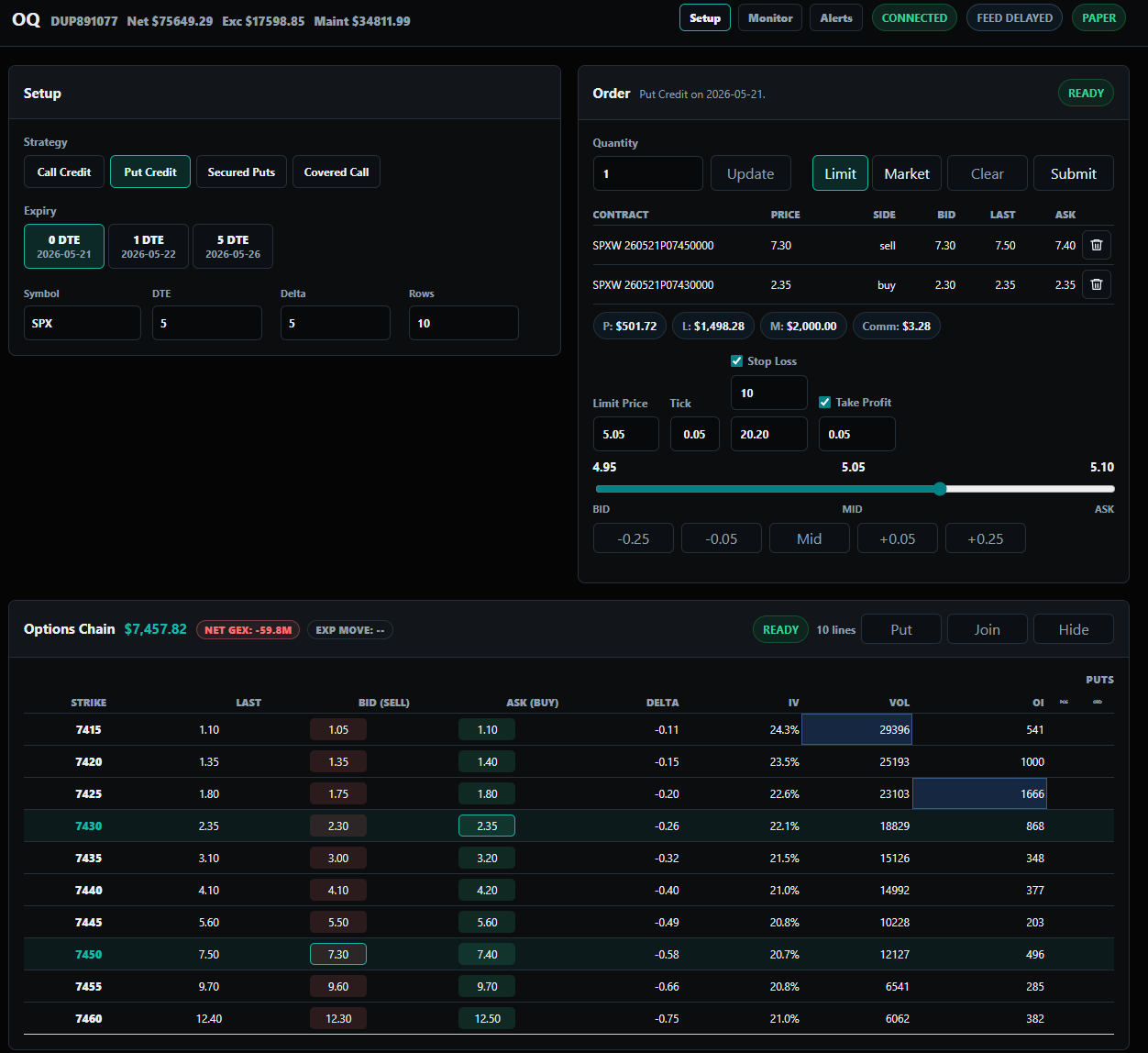This screenshot has height=1053, width=1148.
Task: Edit the Limit Price field 5.05
Action: [x=626, y=434]
